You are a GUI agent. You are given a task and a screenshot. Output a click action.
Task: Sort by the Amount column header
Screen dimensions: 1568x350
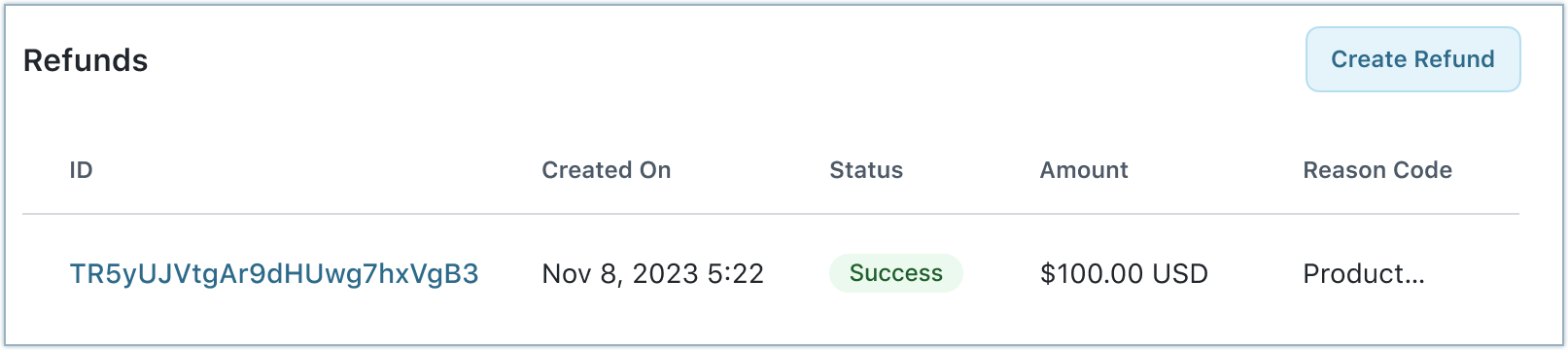pyautogui.click(x=1084, y=170)
